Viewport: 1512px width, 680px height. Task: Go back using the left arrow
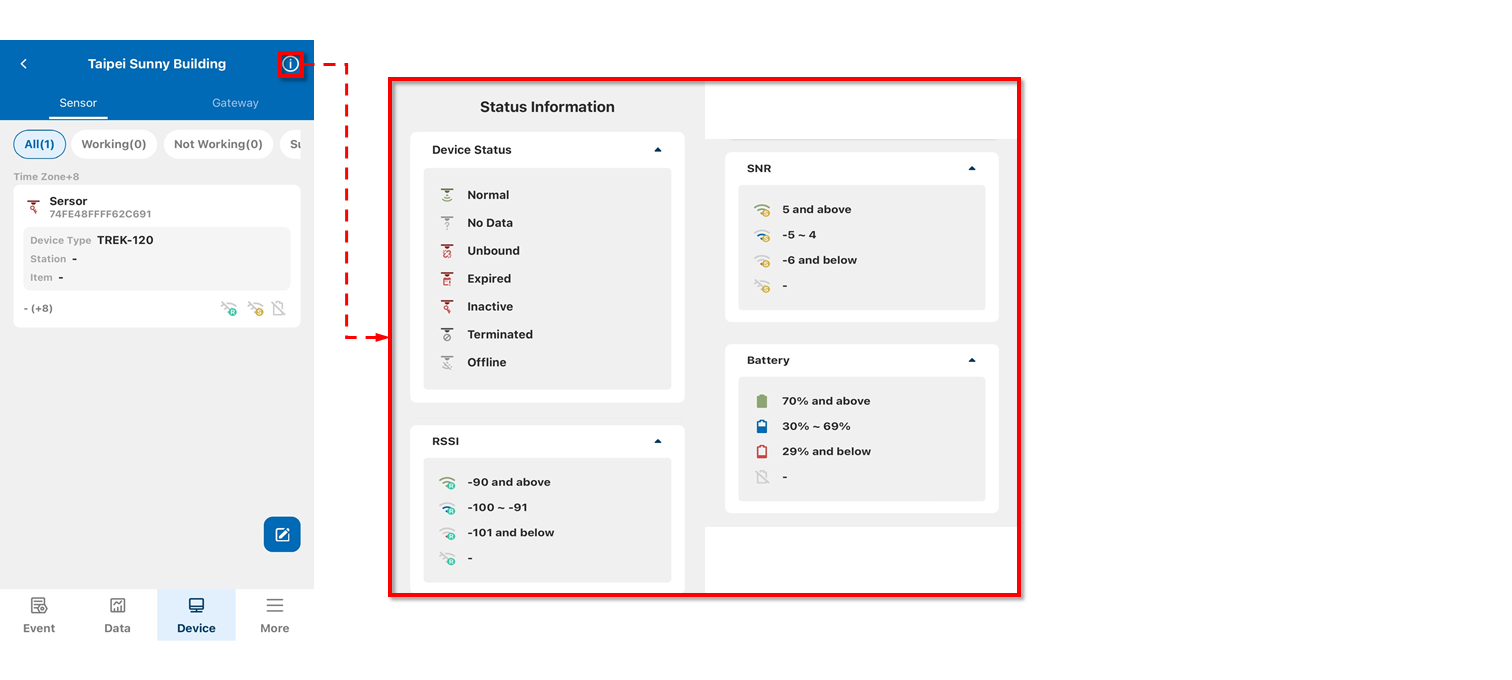24,64
